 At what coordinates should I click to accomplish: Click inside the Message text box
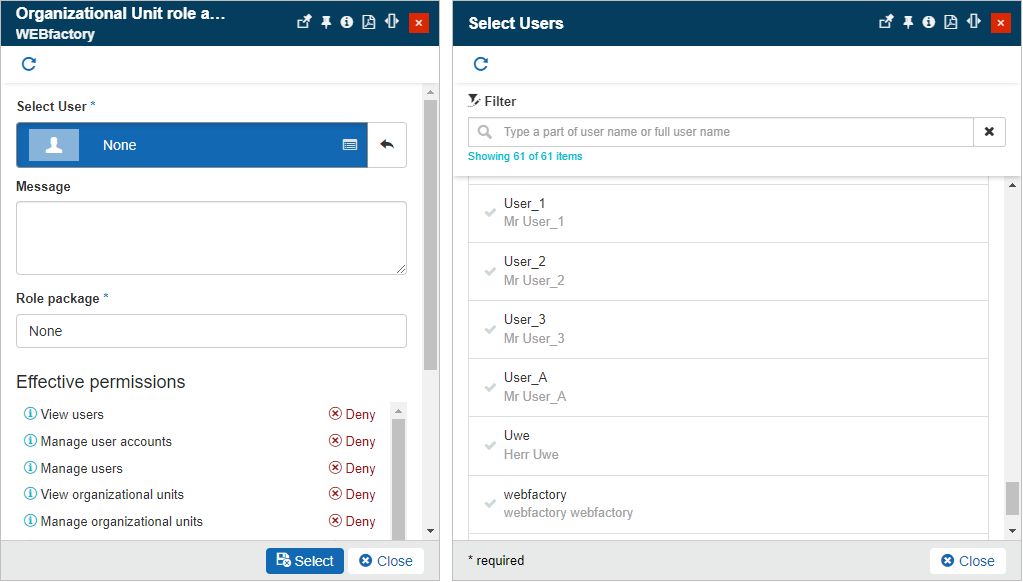click(x=211, y=237)
